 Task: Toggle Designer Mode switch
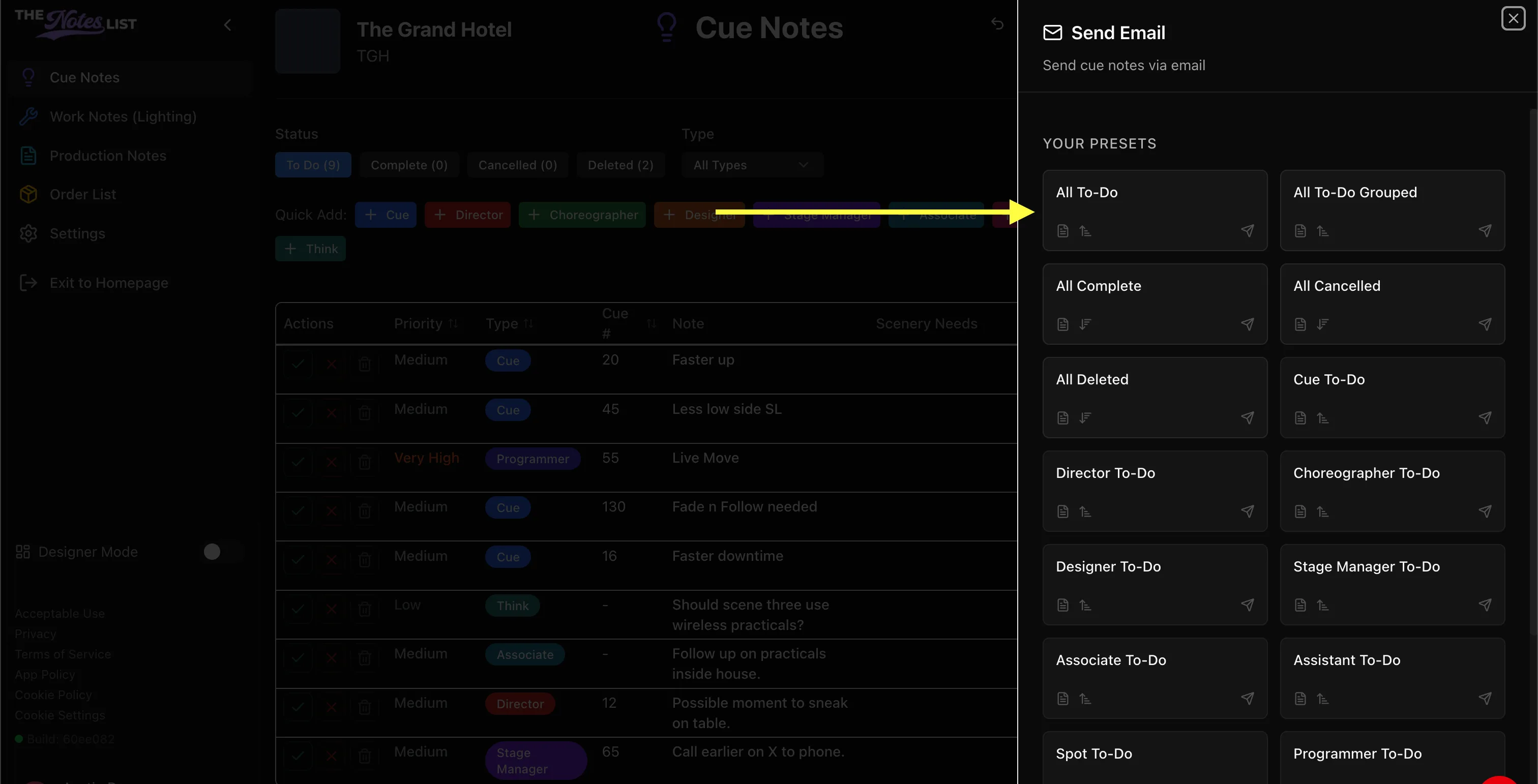pyautogui.click(x=222, y=552)
